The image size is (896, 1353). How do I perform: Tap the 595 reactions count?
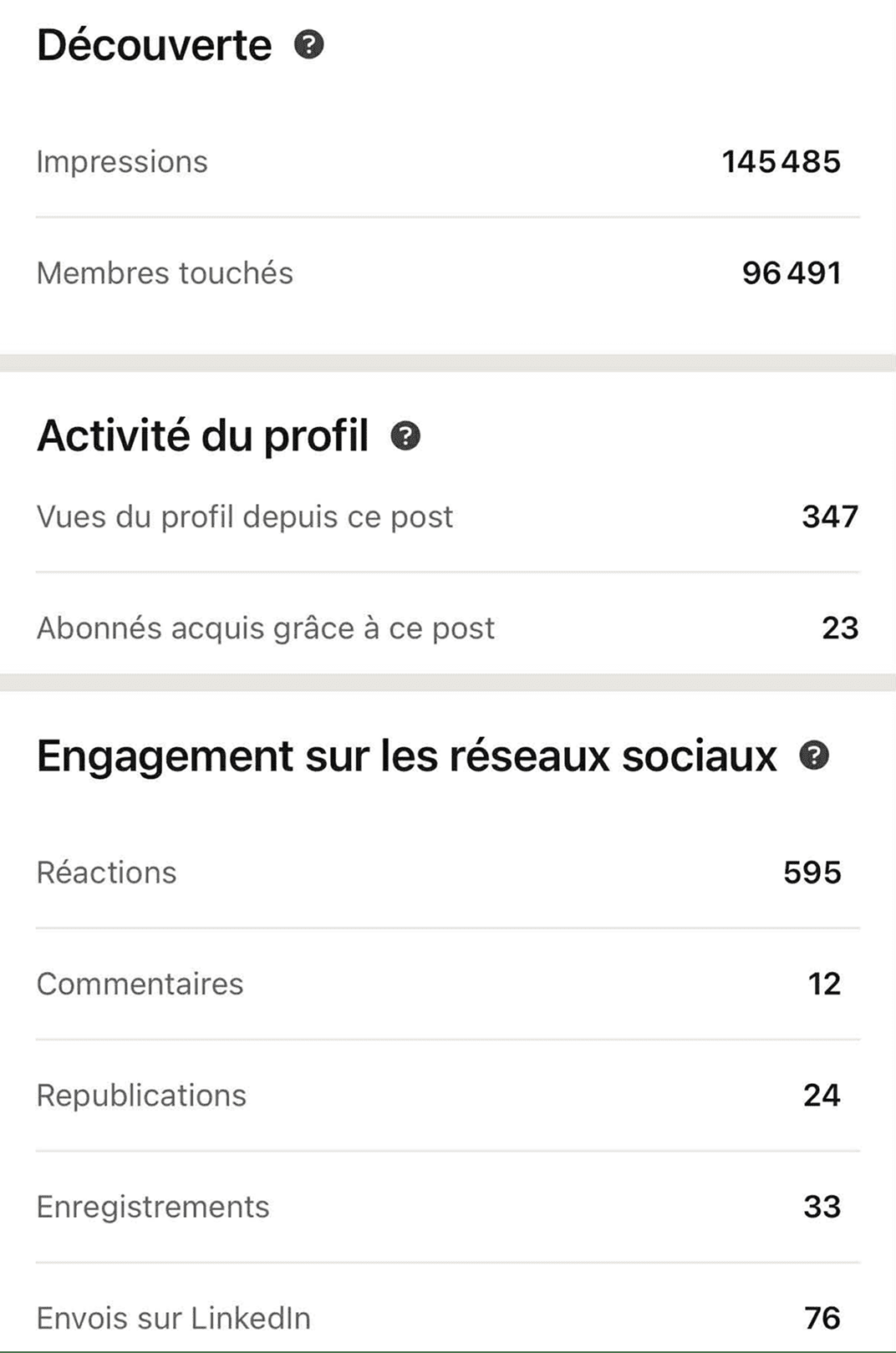pyautogui.click(x=812, y=872)
